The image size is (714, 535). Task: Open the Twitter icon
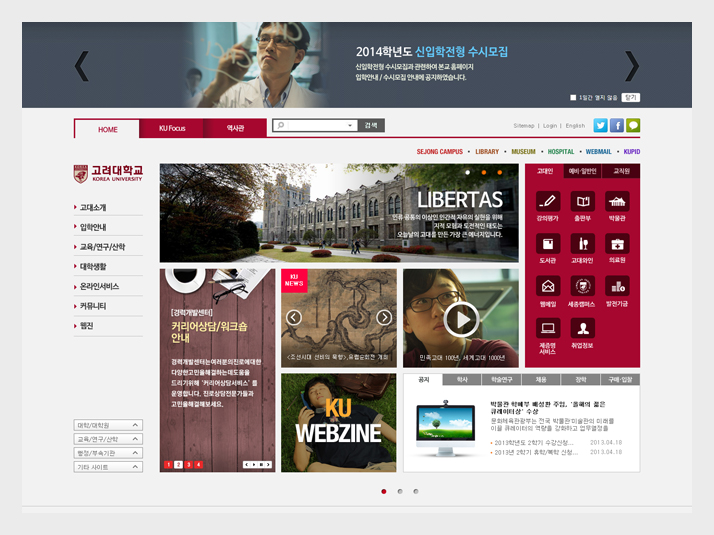[601, 125]
